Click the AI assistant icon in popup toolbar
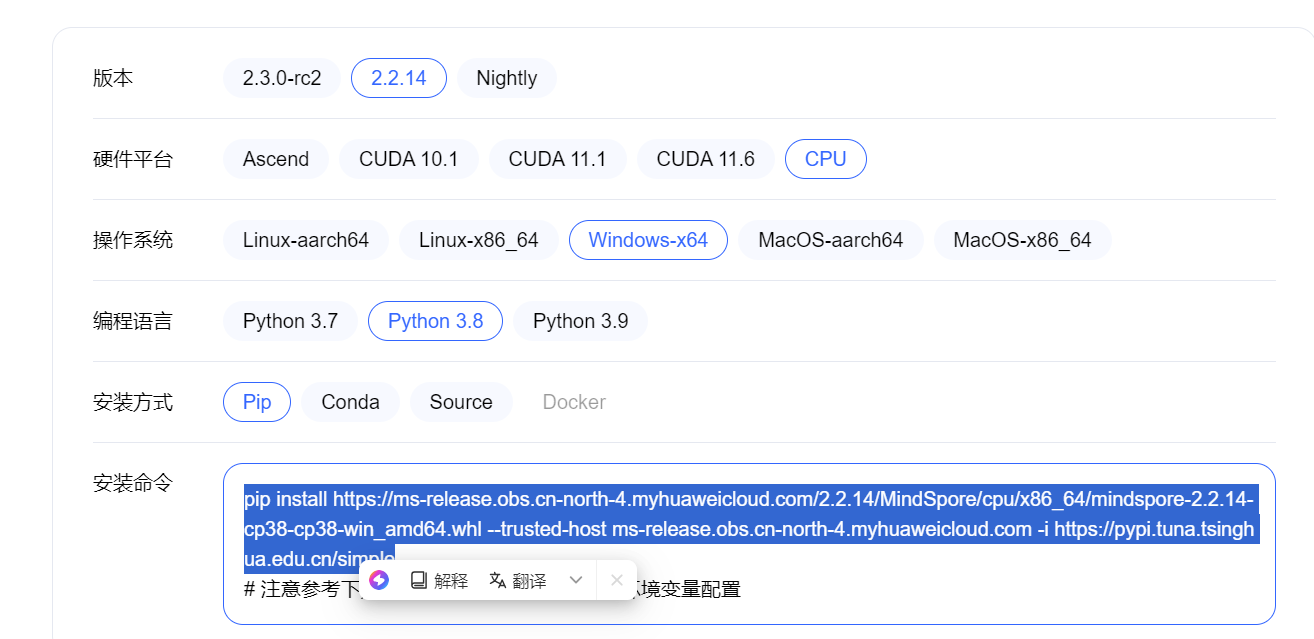This screenshot has width=1314, height=639. (x=379, y=580)
